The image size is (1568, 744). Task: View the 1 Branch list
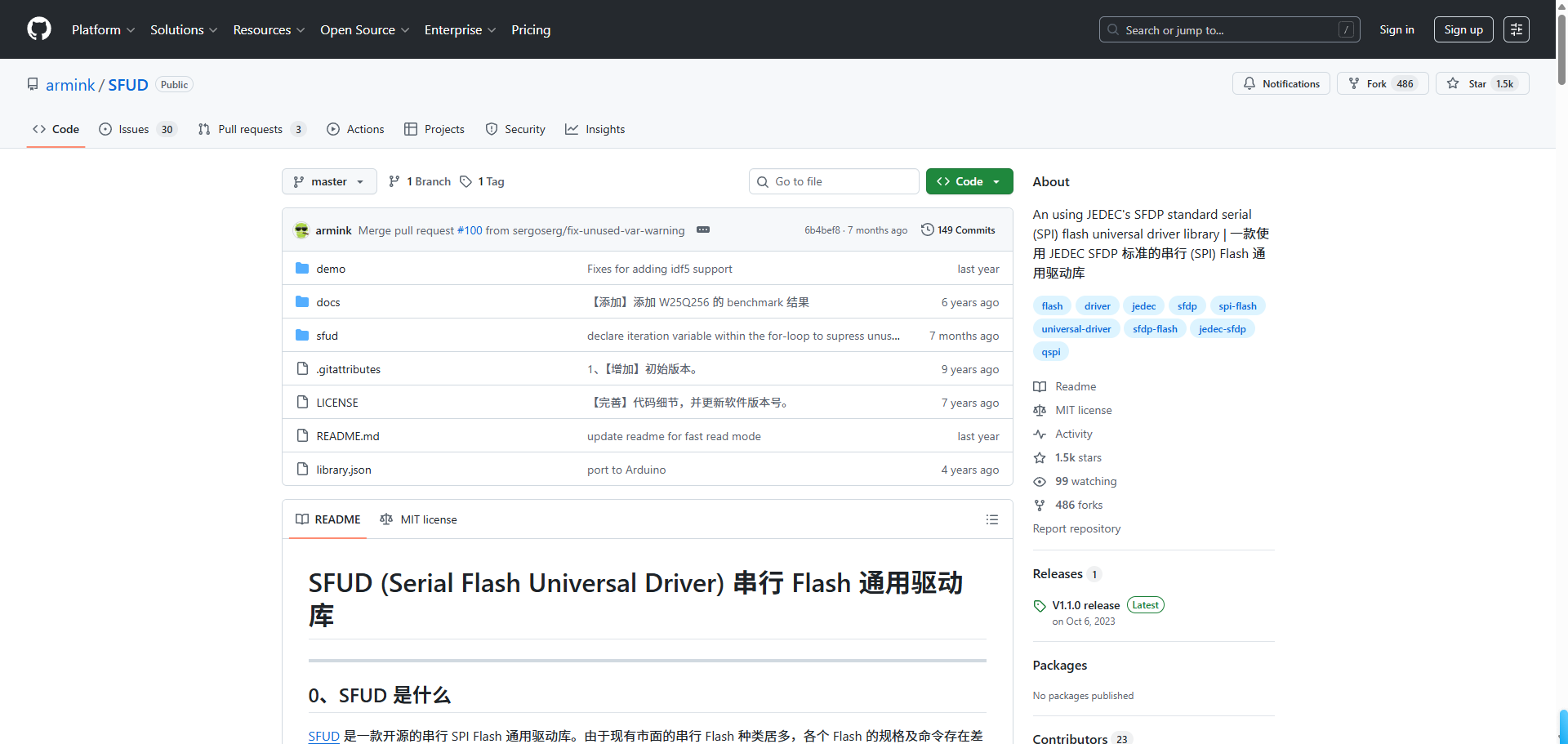pos(420,181)
